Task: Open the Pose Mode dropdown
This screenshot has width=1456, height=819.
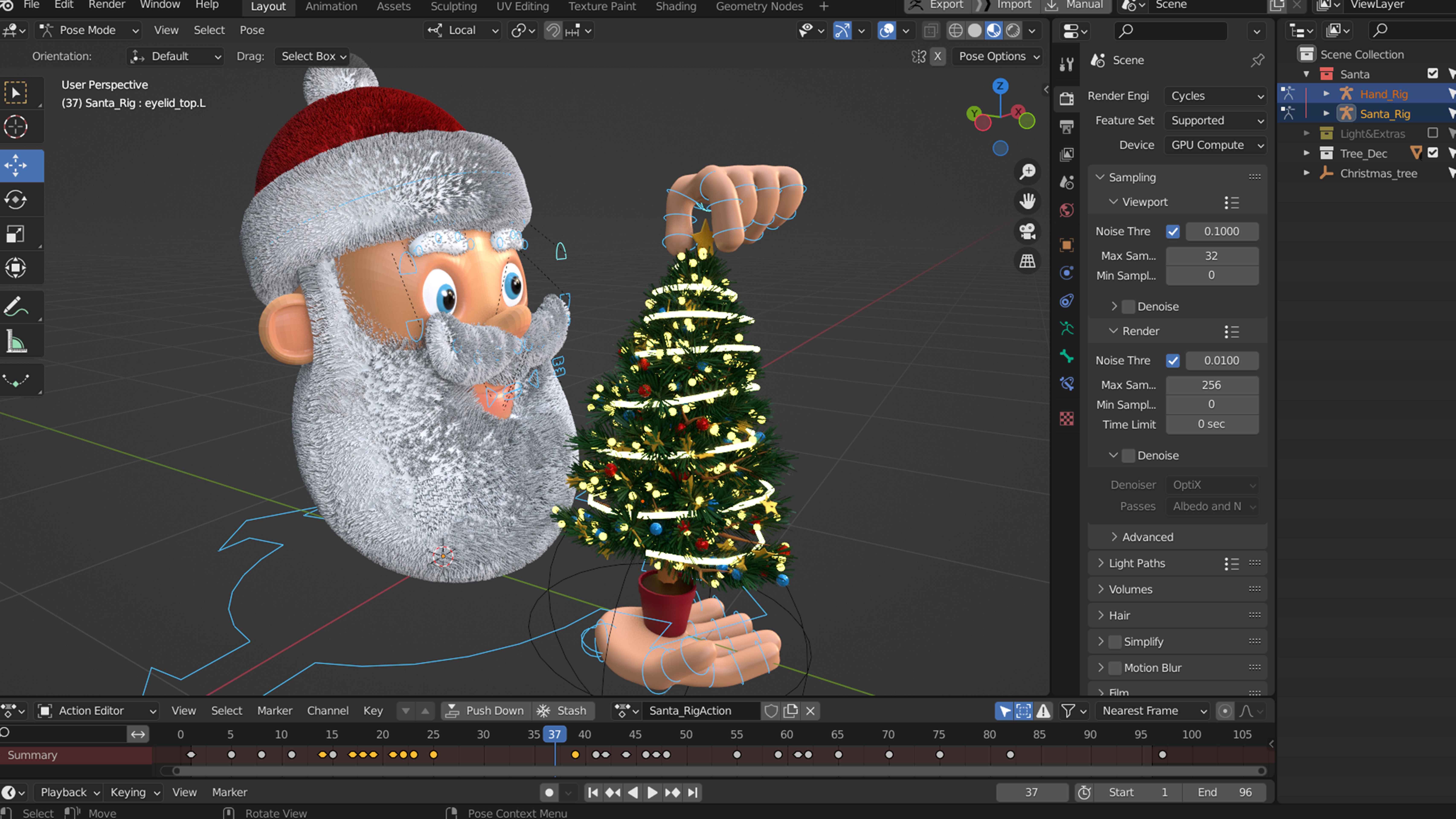Action: point(88,30)
